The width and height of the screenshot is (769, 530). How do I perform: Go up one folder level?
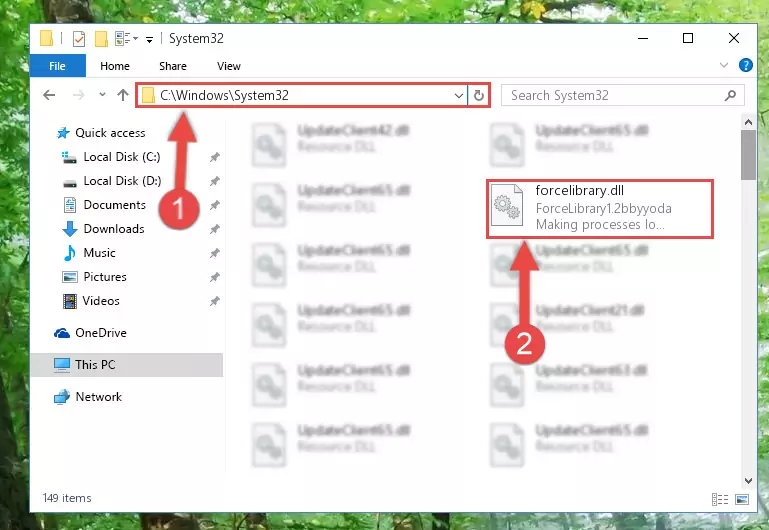[123, 95]
